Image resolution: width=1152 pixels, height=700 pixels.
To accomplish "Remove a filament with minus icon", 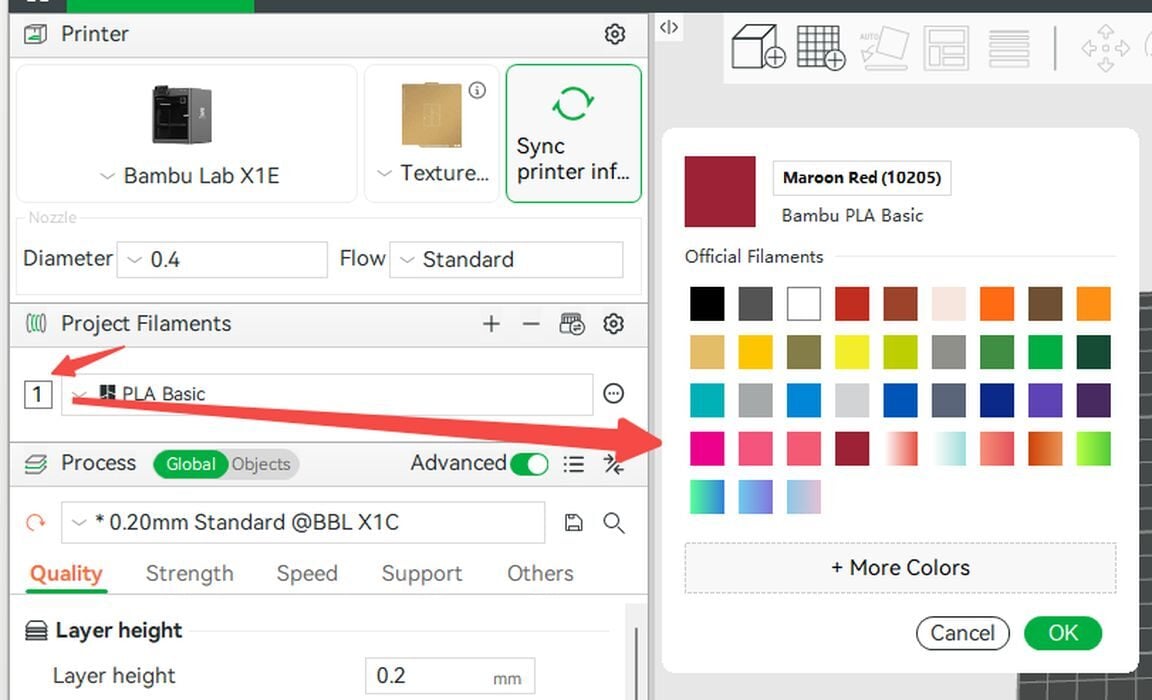I will 531,324.
